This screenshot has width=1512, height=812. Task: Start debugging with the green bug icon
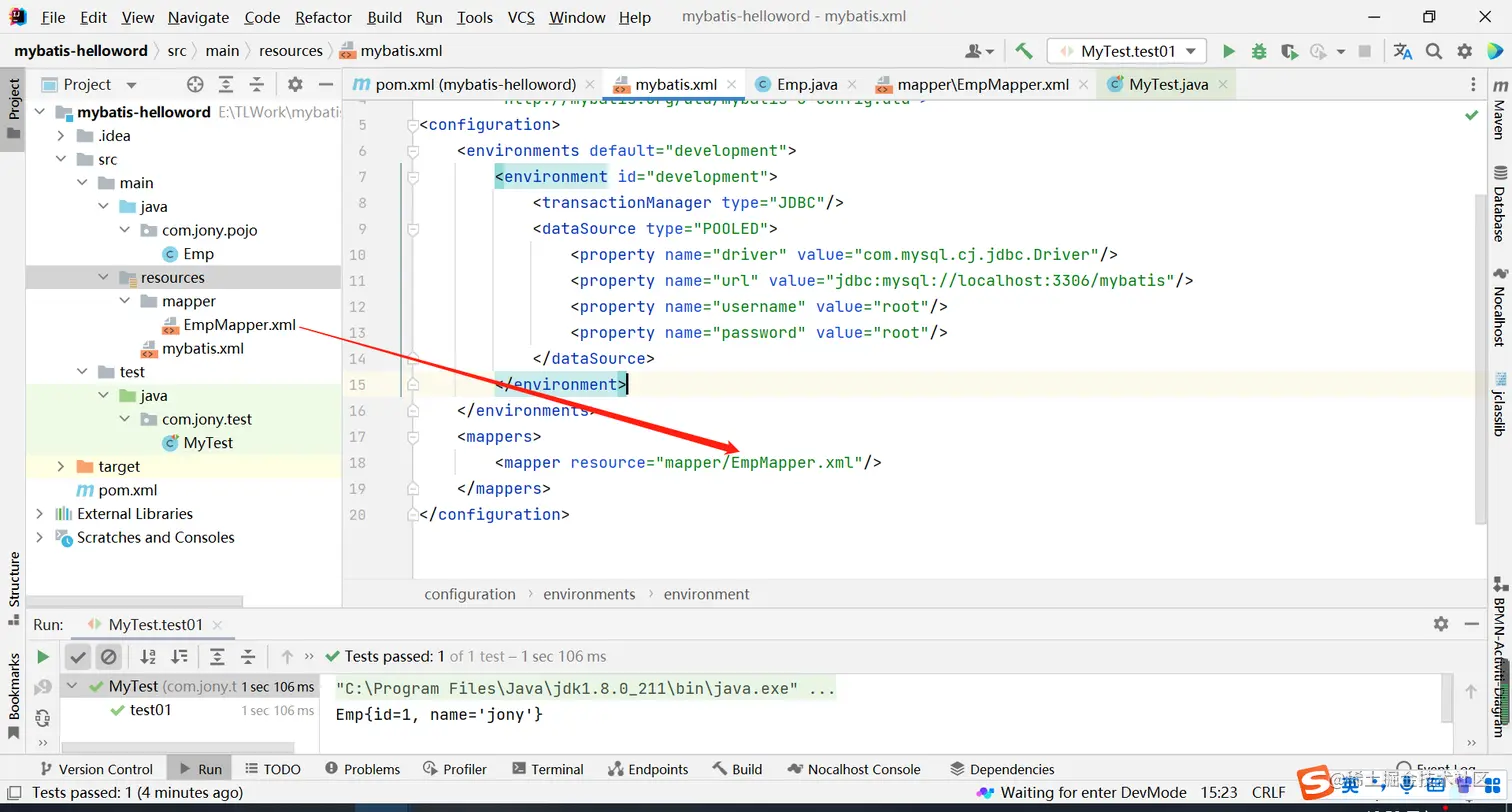(x=1259, y=51)
